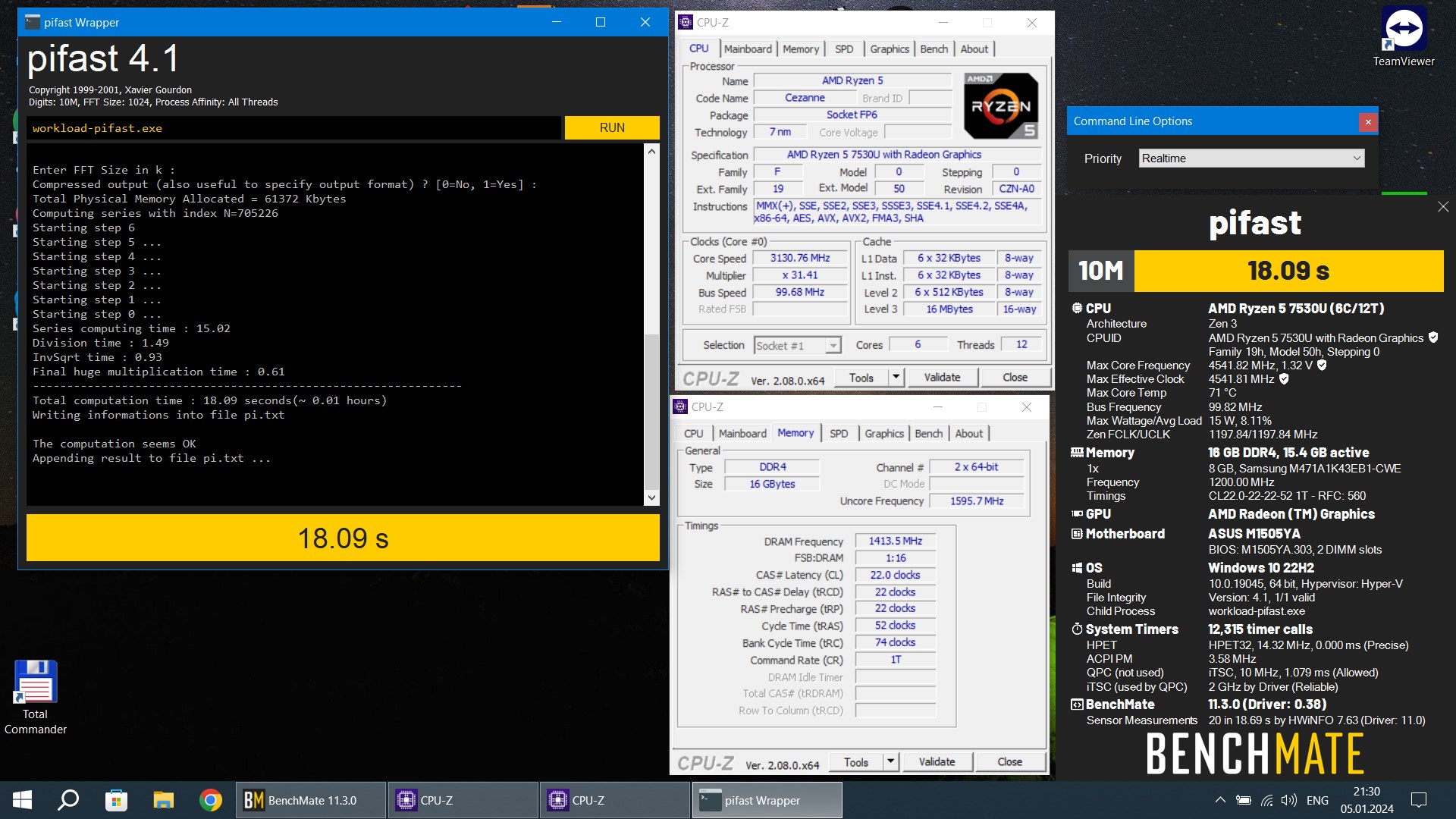Screen dimensions: 1456x819
Task: Select Bench tab in upper CPU-Z window
Action: pos(934,49)
